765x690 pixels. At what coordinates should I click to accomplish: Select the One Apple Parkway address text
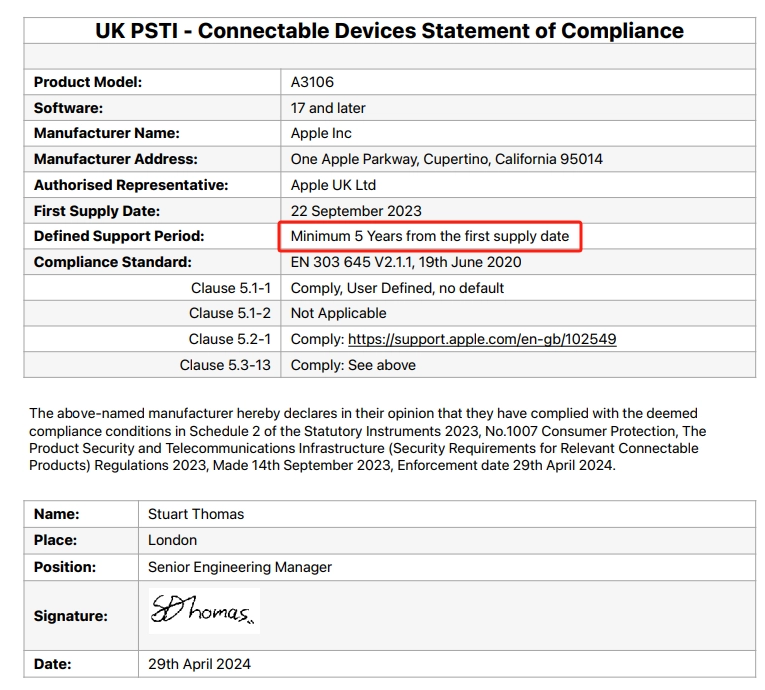pos(446,159)
